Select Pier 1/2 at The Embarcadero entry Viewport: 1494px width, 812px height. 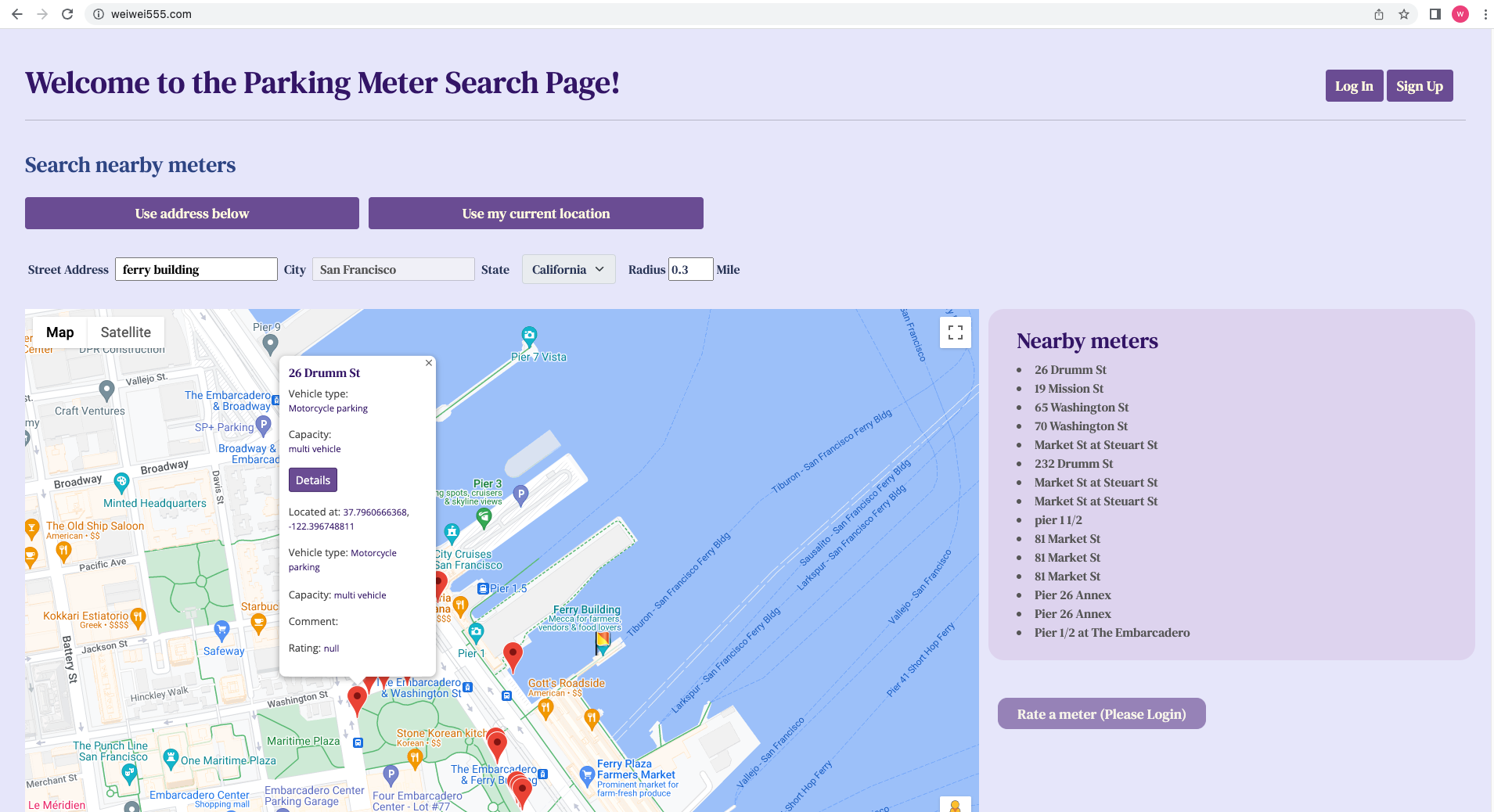pos(1111,633)
